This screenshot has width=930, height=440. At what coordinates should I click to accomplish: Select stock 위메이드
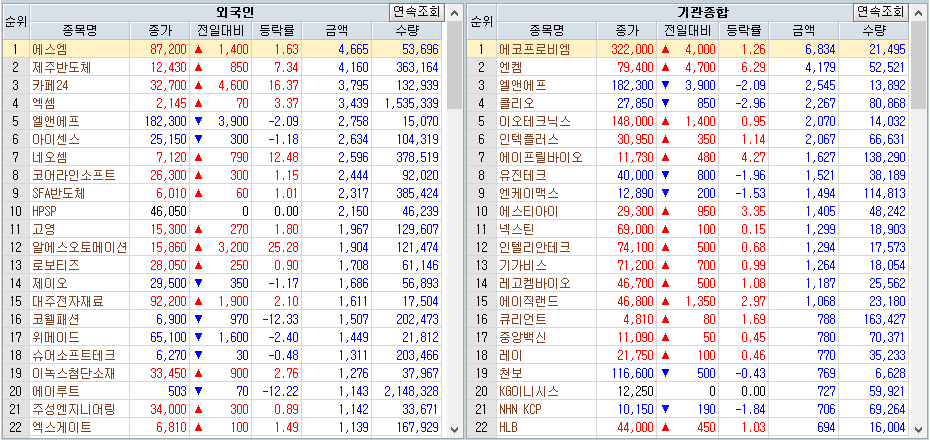[x=56, y=337]
